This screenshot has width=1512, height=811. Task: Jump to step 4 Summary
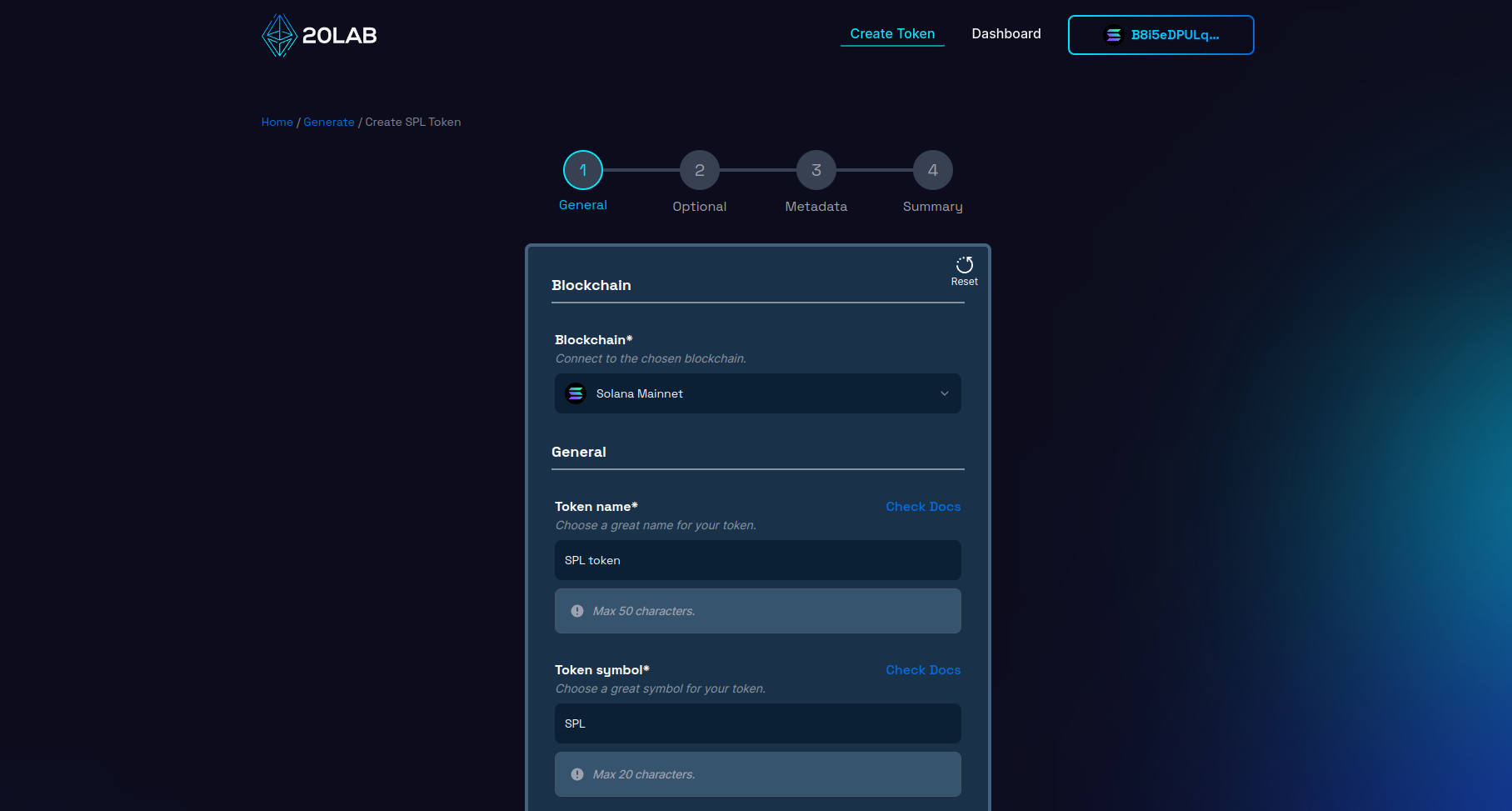933,170
